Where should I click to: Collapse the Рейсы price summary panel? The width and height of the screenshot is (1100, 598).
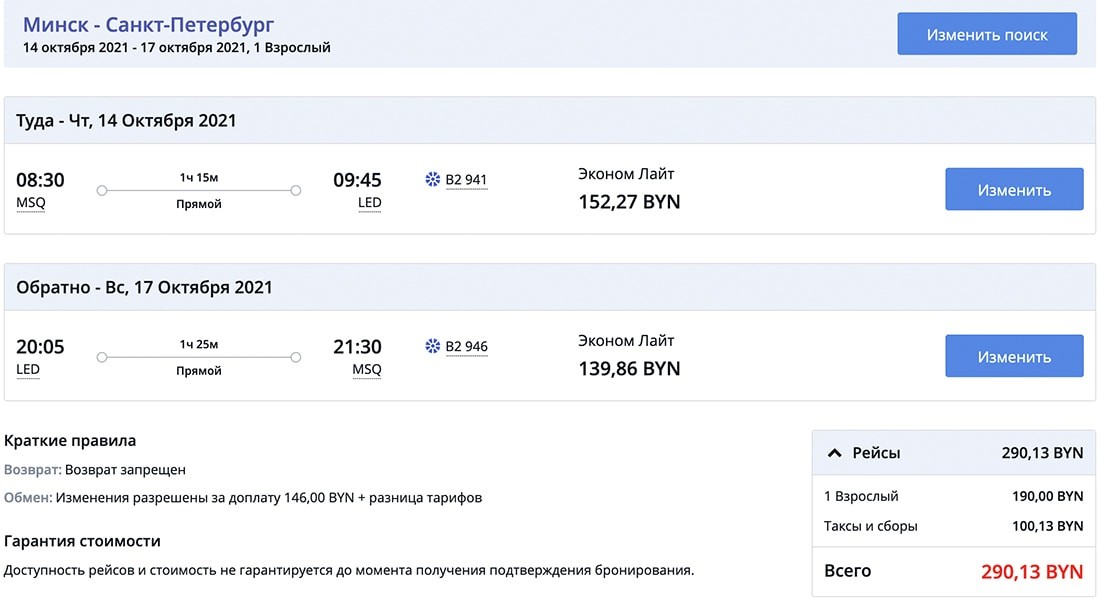[834, 452]
